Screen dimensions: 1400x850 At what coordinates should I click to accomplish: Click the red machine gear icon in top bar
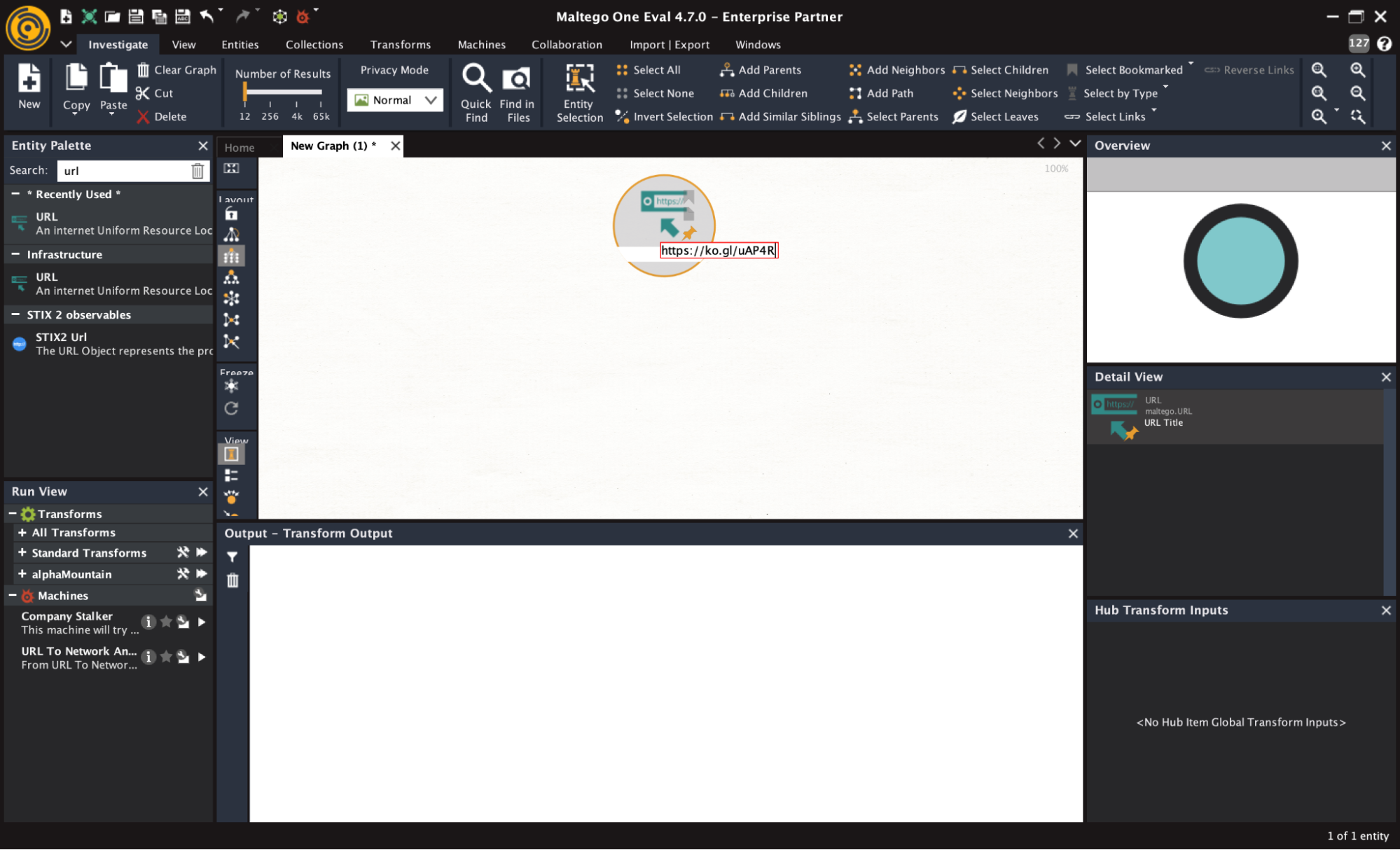point(303,16)
